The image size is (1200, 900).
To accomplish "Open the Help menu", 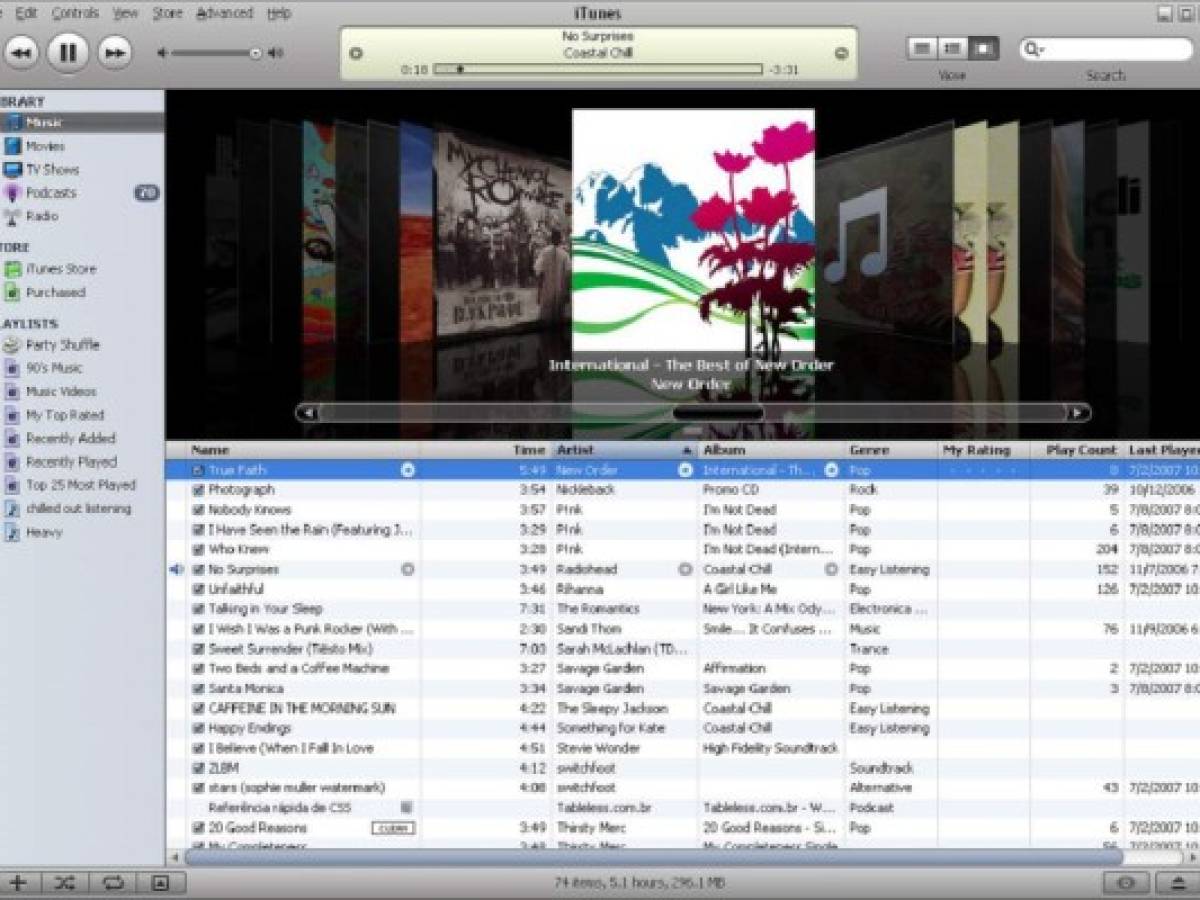I will (279, 13).
